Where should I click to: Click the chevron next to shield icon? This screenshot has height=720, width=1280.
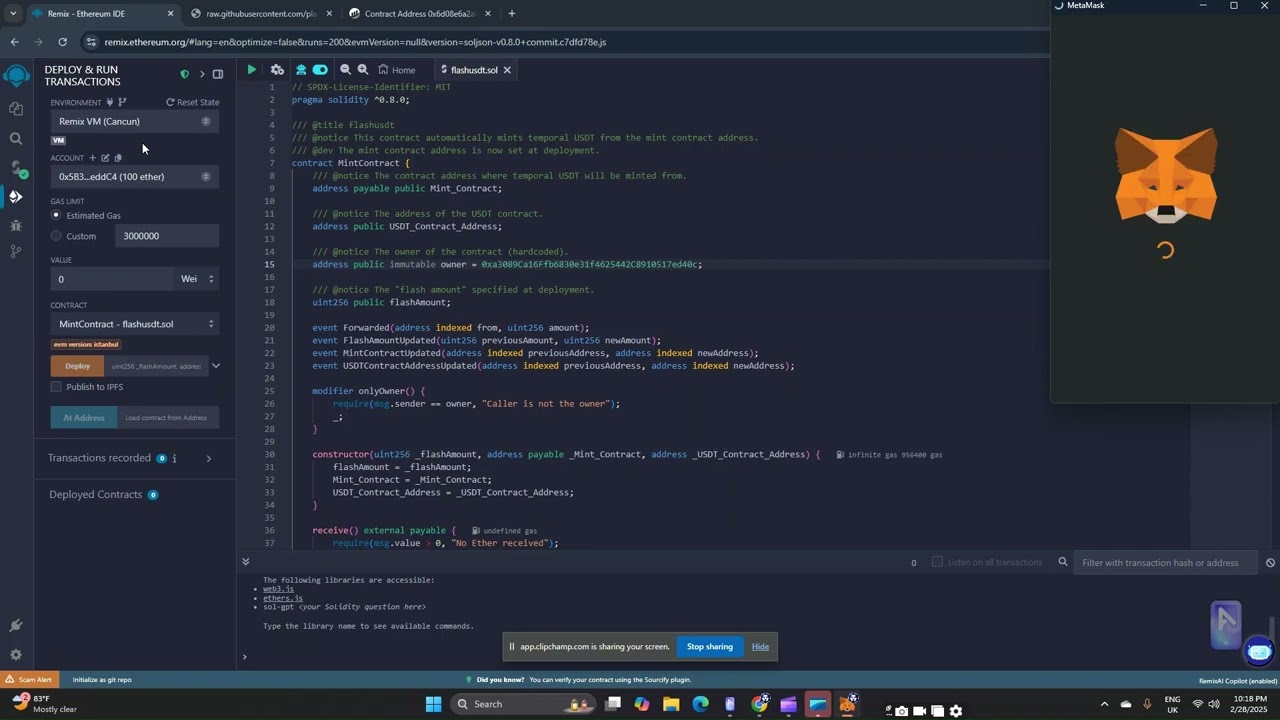201,75
